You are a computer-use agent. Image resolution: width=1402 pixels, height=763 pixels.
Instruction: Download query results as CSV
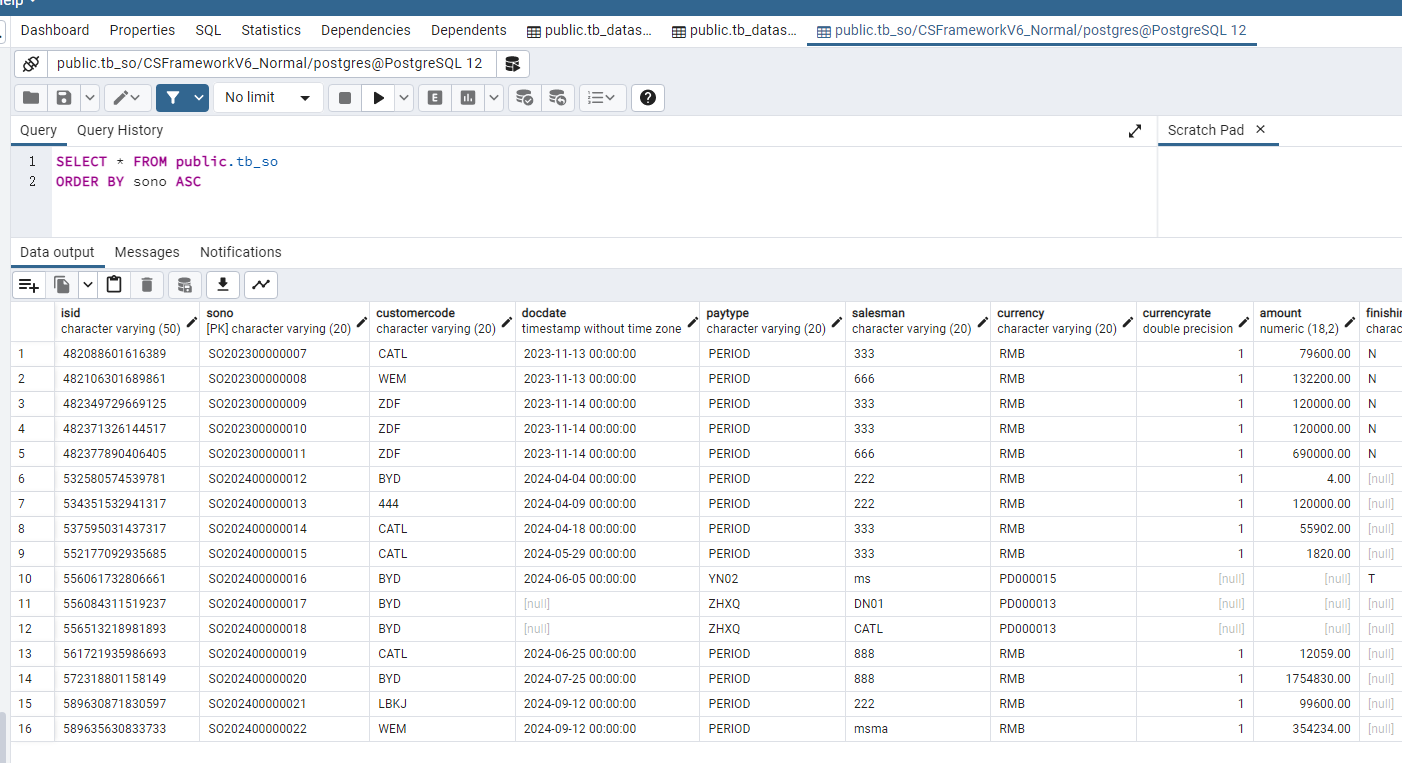click(x=221, y=285)
